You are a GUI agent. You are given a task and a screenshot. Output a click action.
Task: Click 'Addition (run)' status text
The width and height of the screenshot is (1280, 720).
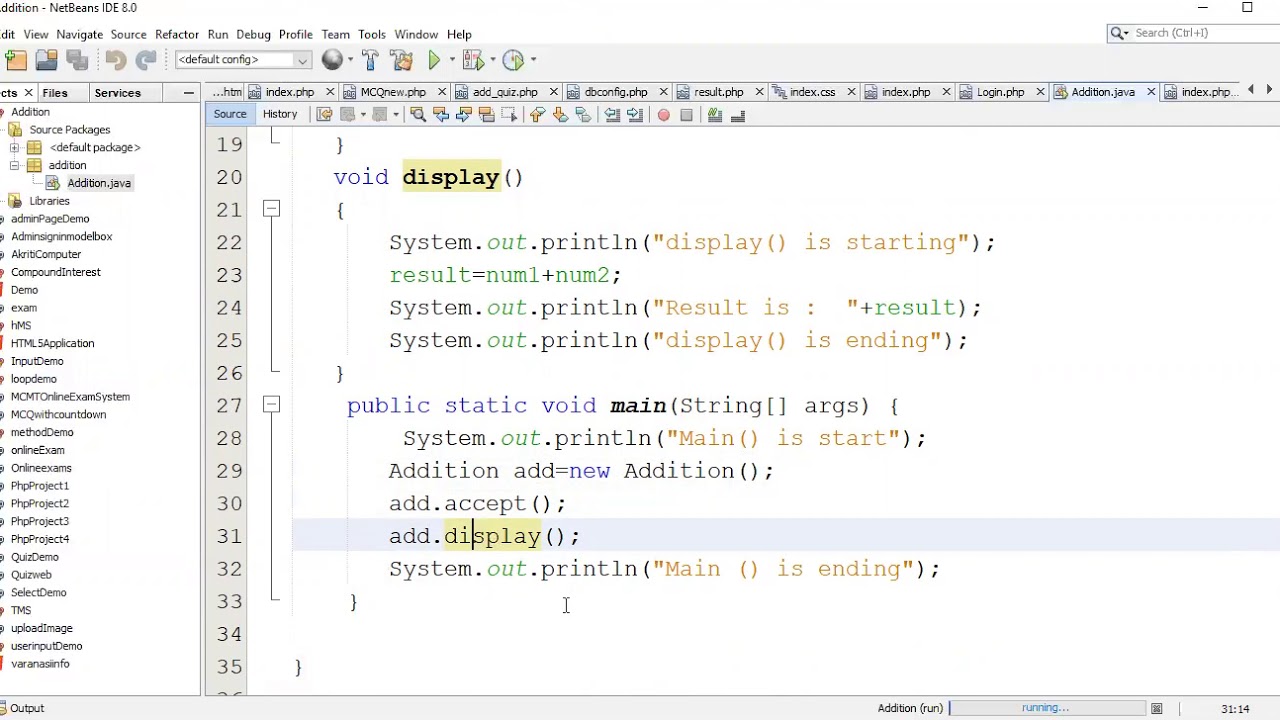click(910, 709)
